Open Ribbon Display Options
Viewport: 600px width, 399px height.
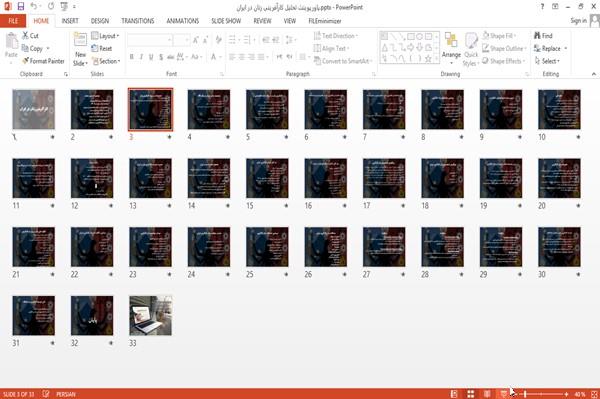(x=555, y=7)
